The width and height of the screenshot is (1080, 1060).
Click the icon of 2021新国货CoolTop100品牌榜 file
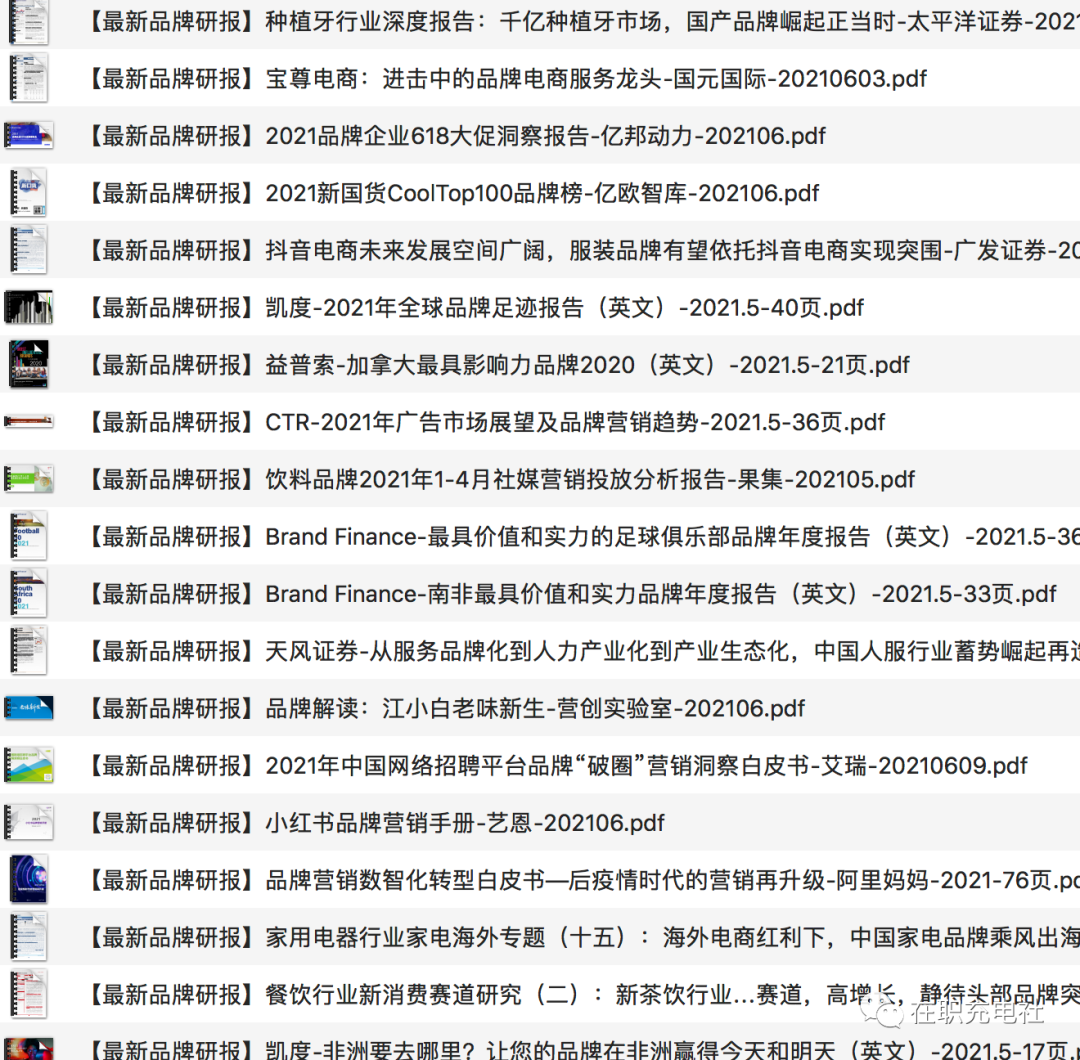[x=28, y=193]
